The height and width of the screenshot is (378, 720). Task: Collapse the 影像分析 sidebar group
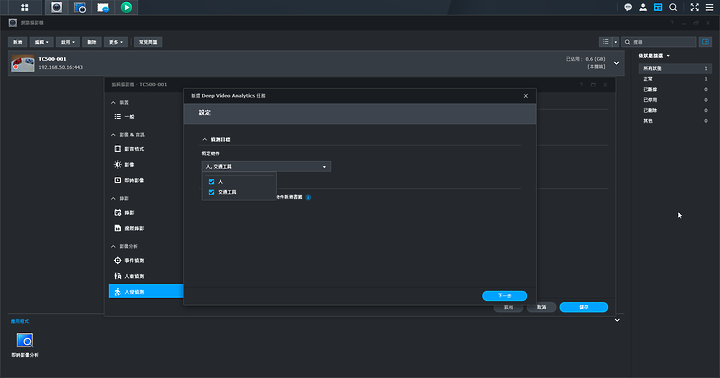click(113, 247)
